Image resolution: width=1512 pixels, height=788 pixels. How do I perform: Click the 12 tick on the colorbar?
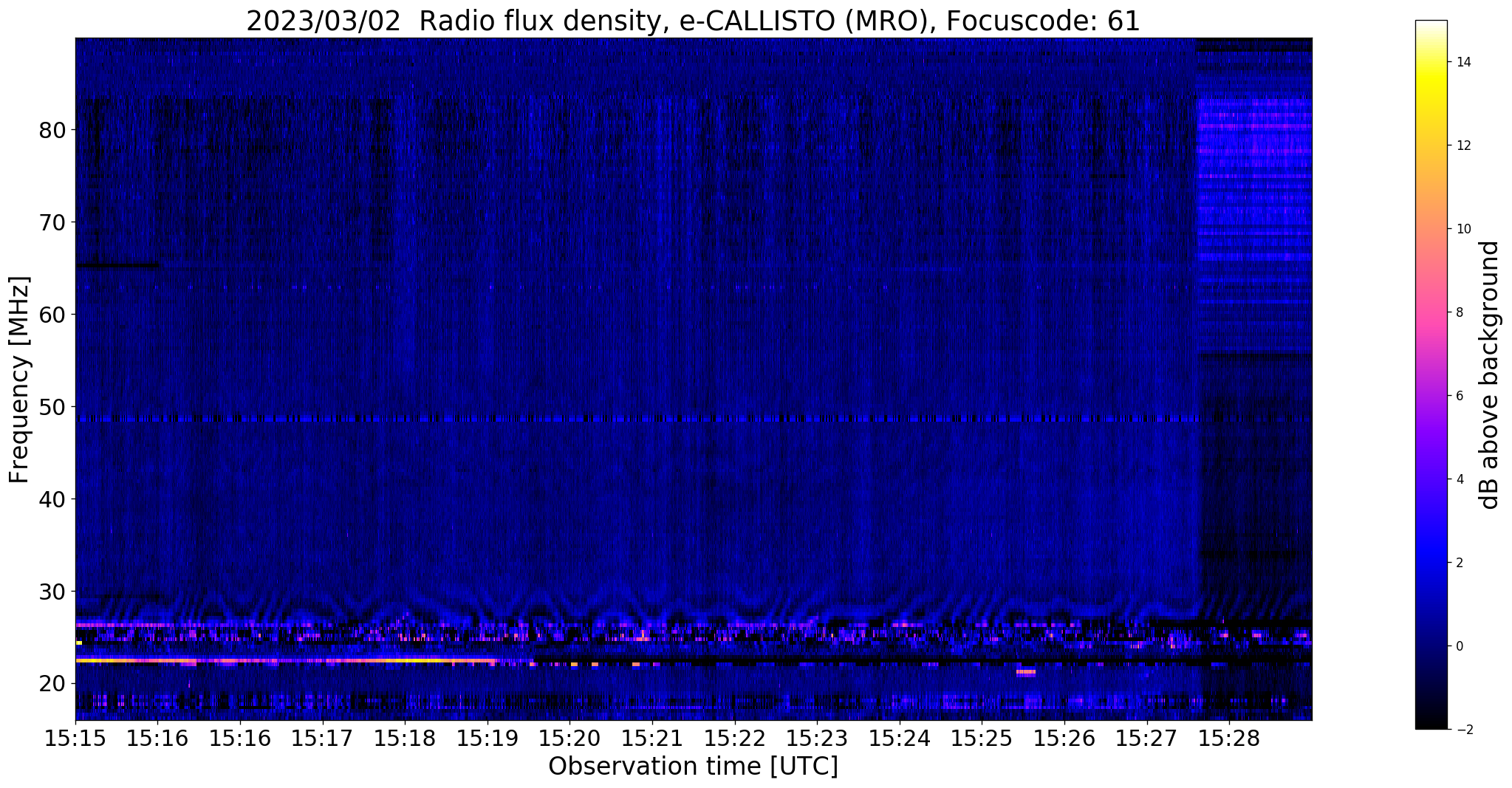tap(1463, 145)
